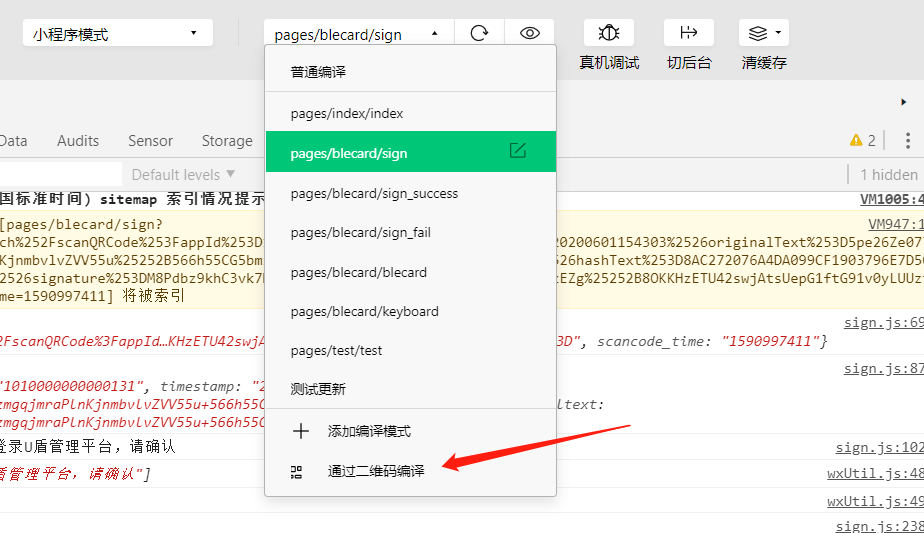924x533 pixels.
Task: Click the console filter input field
Action: [61, 175]
